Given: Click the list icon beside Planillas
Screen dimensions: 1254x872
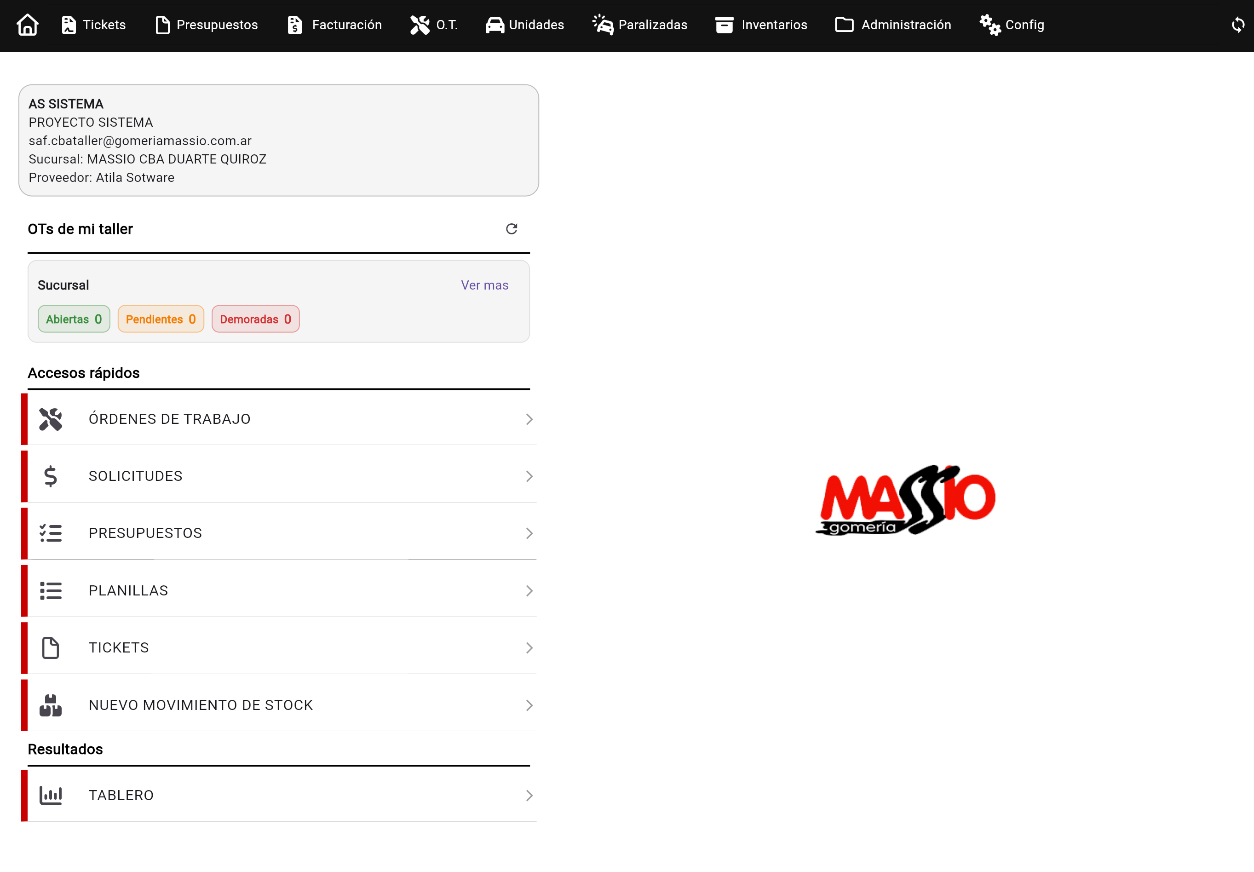Looking at the screenshot, I should (51, 591).
